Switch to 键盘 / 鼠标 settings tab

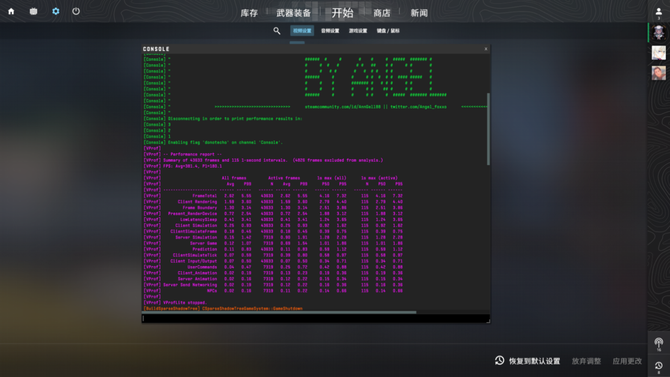pos(388,31)
